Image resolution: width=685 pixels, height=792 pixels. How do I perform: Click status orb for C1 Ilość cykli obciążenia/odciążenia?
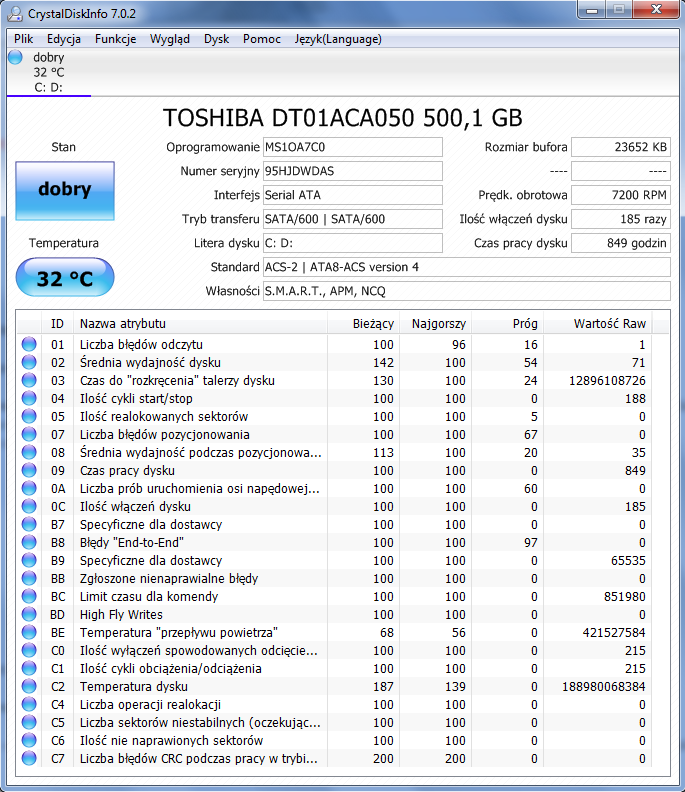coord(29,668)
